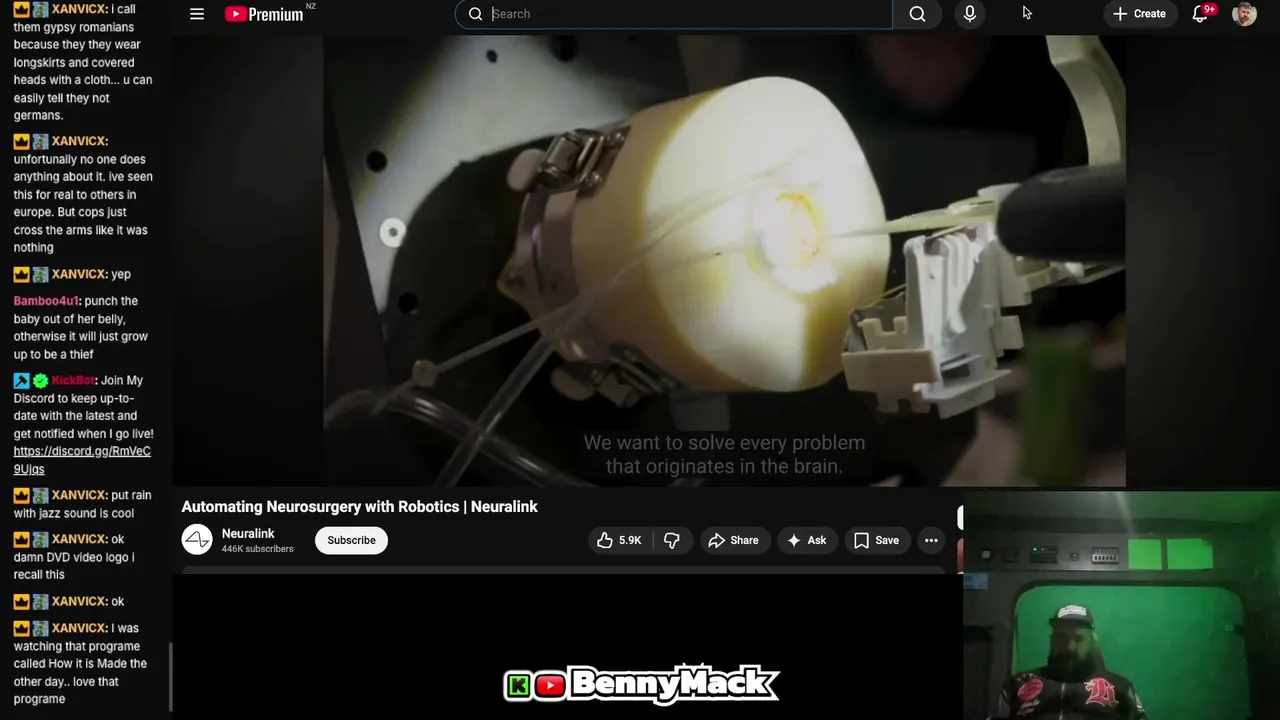Click the search magnifier button

(x=917, y=14)
